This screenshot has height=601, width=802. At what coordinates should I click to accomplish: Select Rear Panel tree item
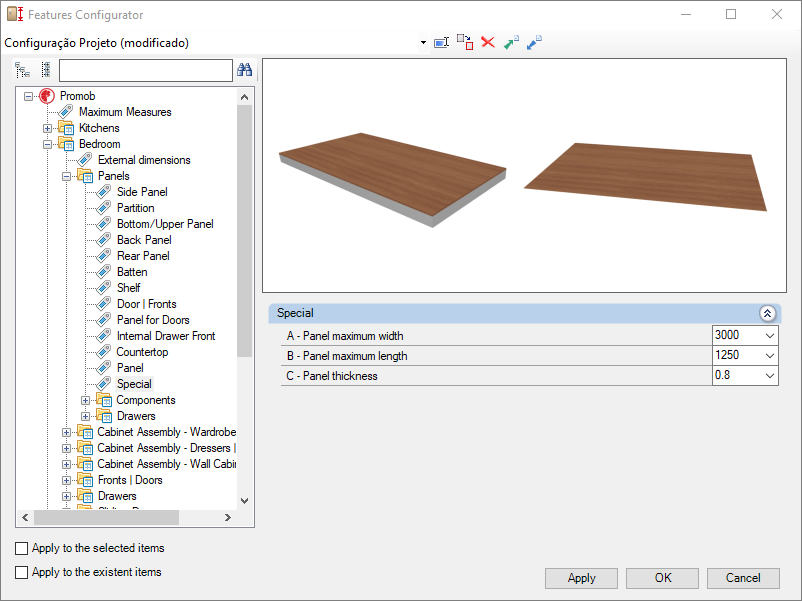point(143,256)
